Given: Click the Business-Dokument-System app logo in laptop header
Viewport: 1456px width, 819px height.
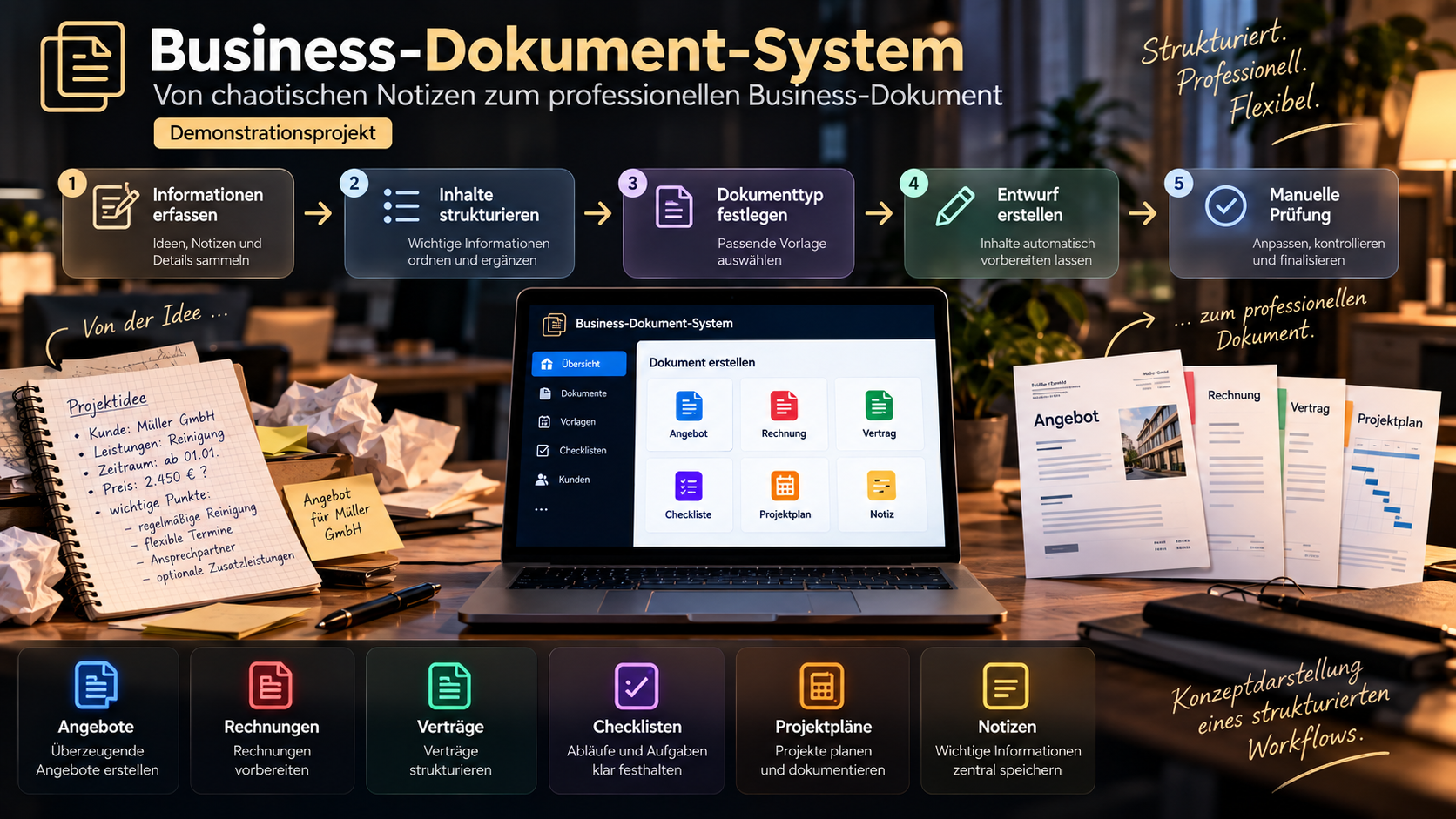Looking at the screenshot, I should 554,324.
